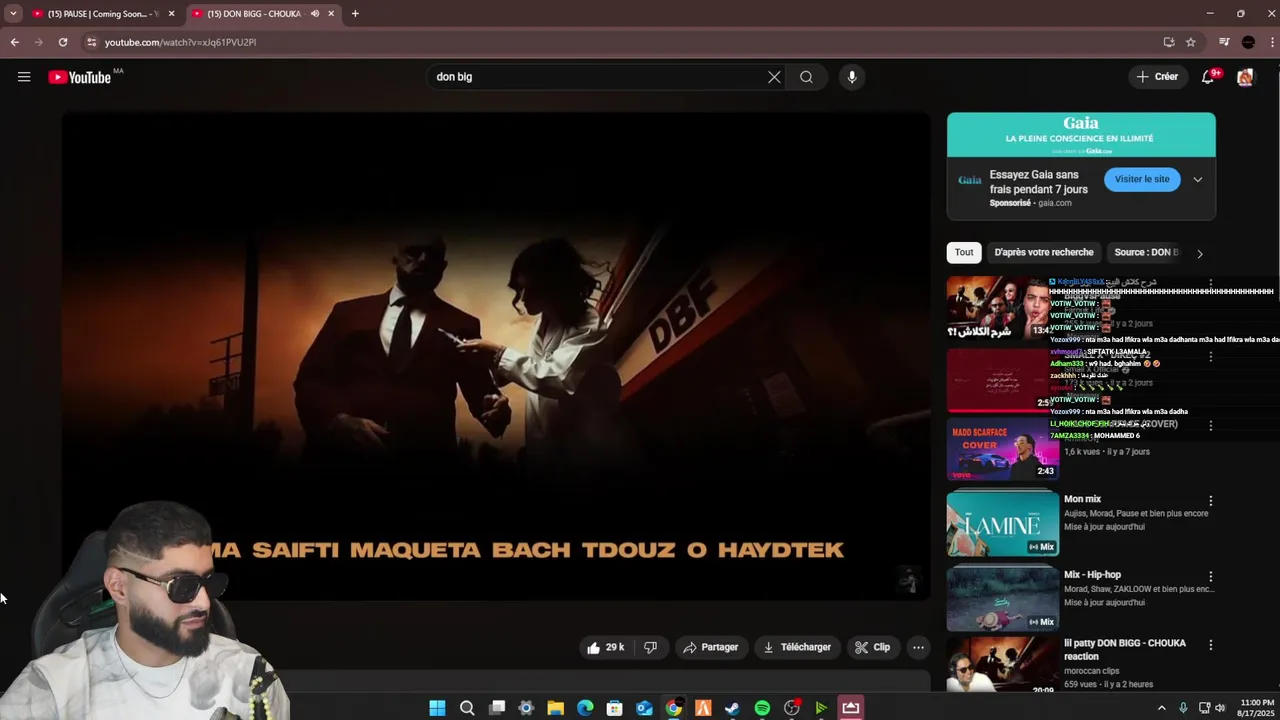Visit the Gaia sponsor site
This screenshot has width=1280, height=720.
(1142, 179)
